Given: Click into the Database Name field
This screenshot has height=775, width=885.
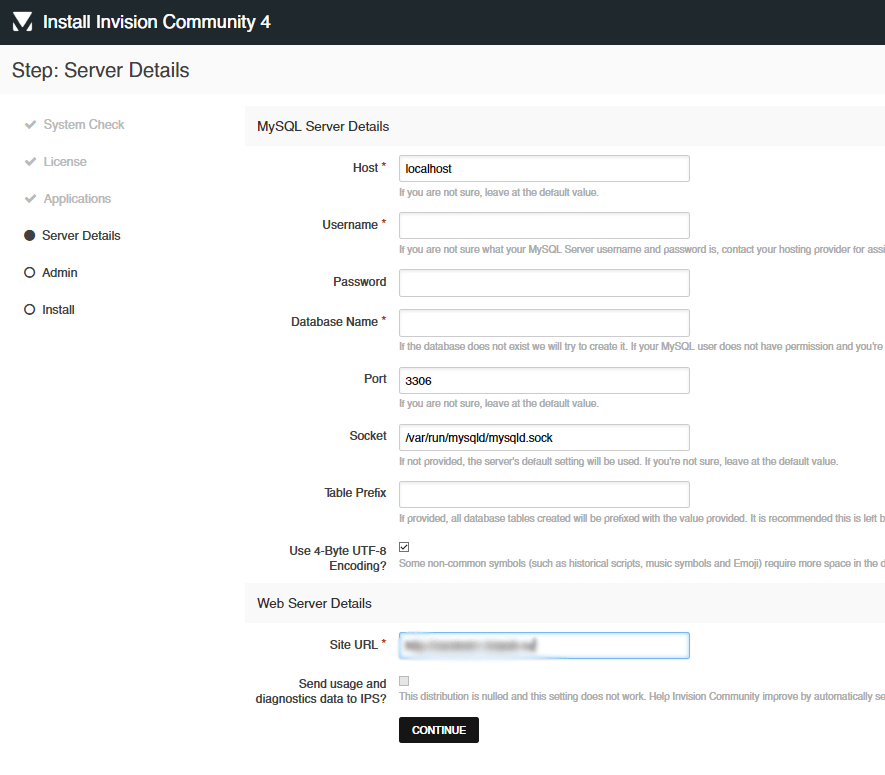Looking at the screenshot, I should (544, 323).
